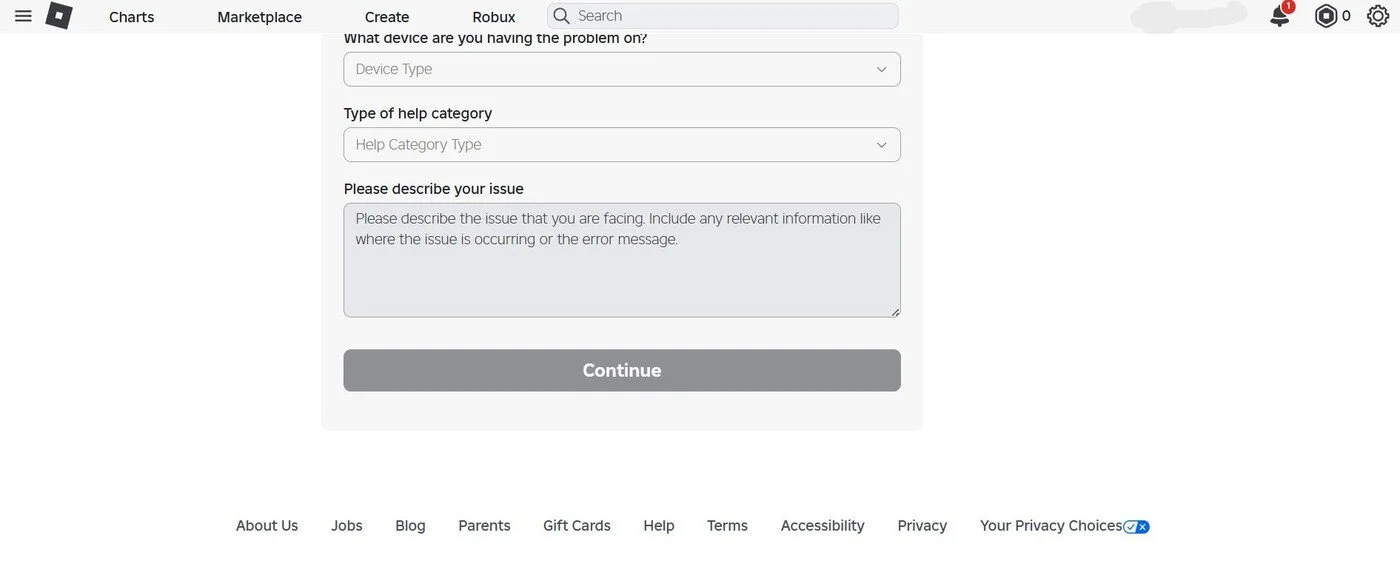Open the Robux tab
Image resolution: width=1400 pixels, height=561 pixels.
click(494, 17)
